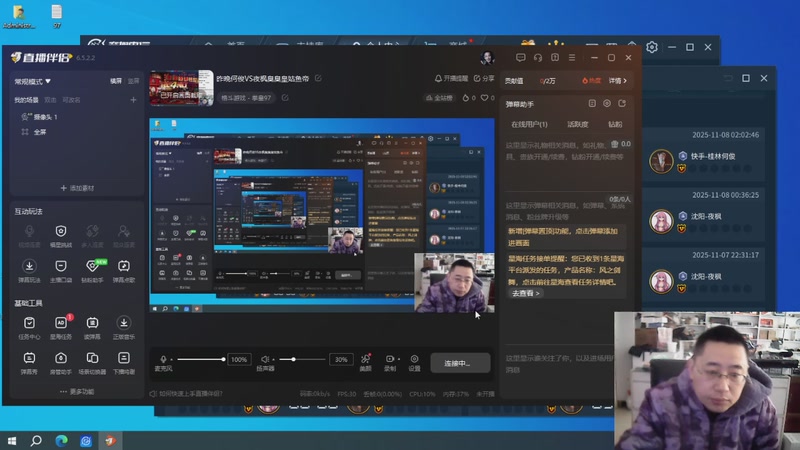This screenshot has height=450, width=800.
Task: Open 设置 icon next to 录制
Action: click(x=414, y=359)
